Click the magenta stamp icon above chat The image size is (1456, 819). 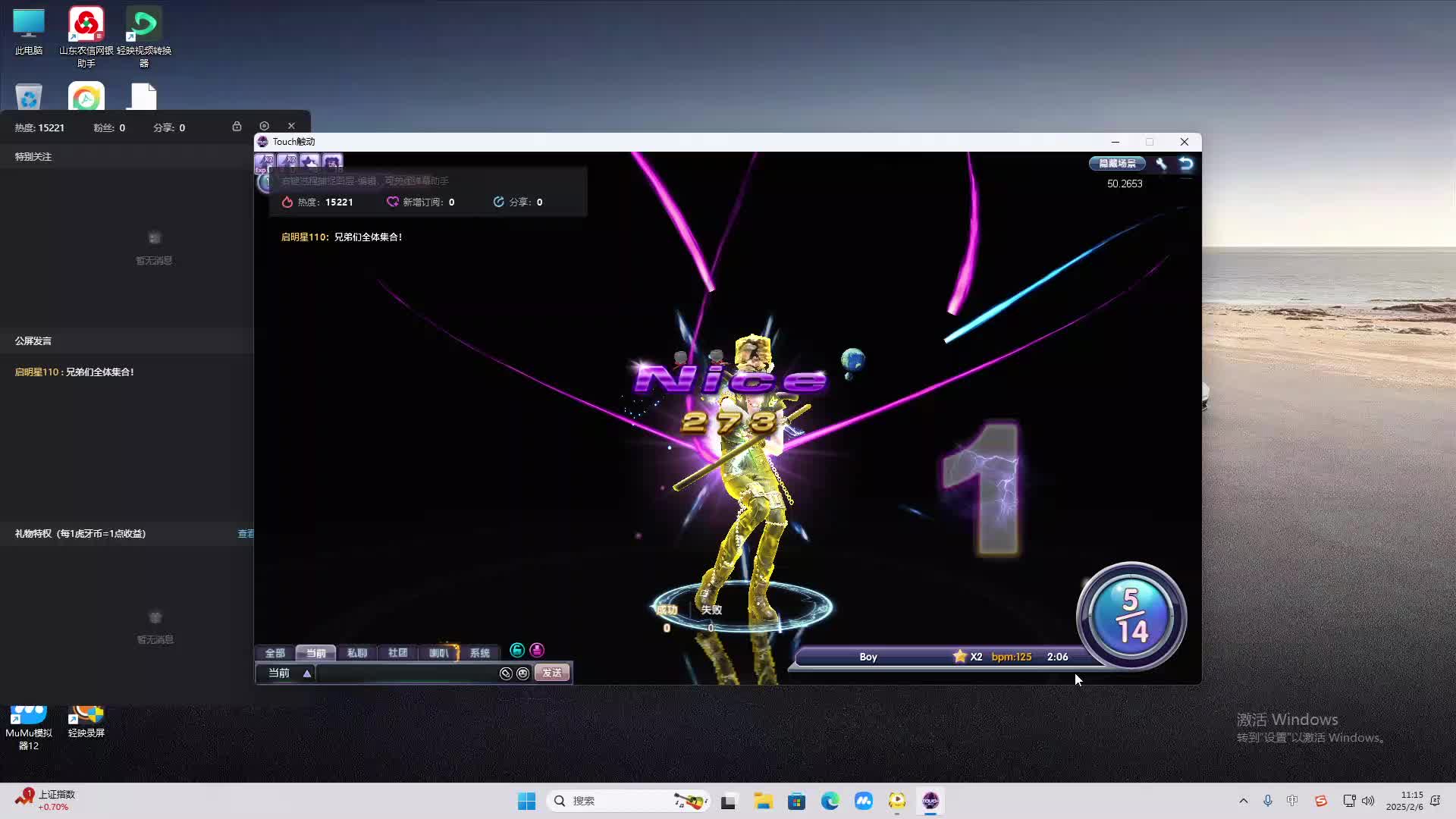pyautogui.click(x=537, y=650)
